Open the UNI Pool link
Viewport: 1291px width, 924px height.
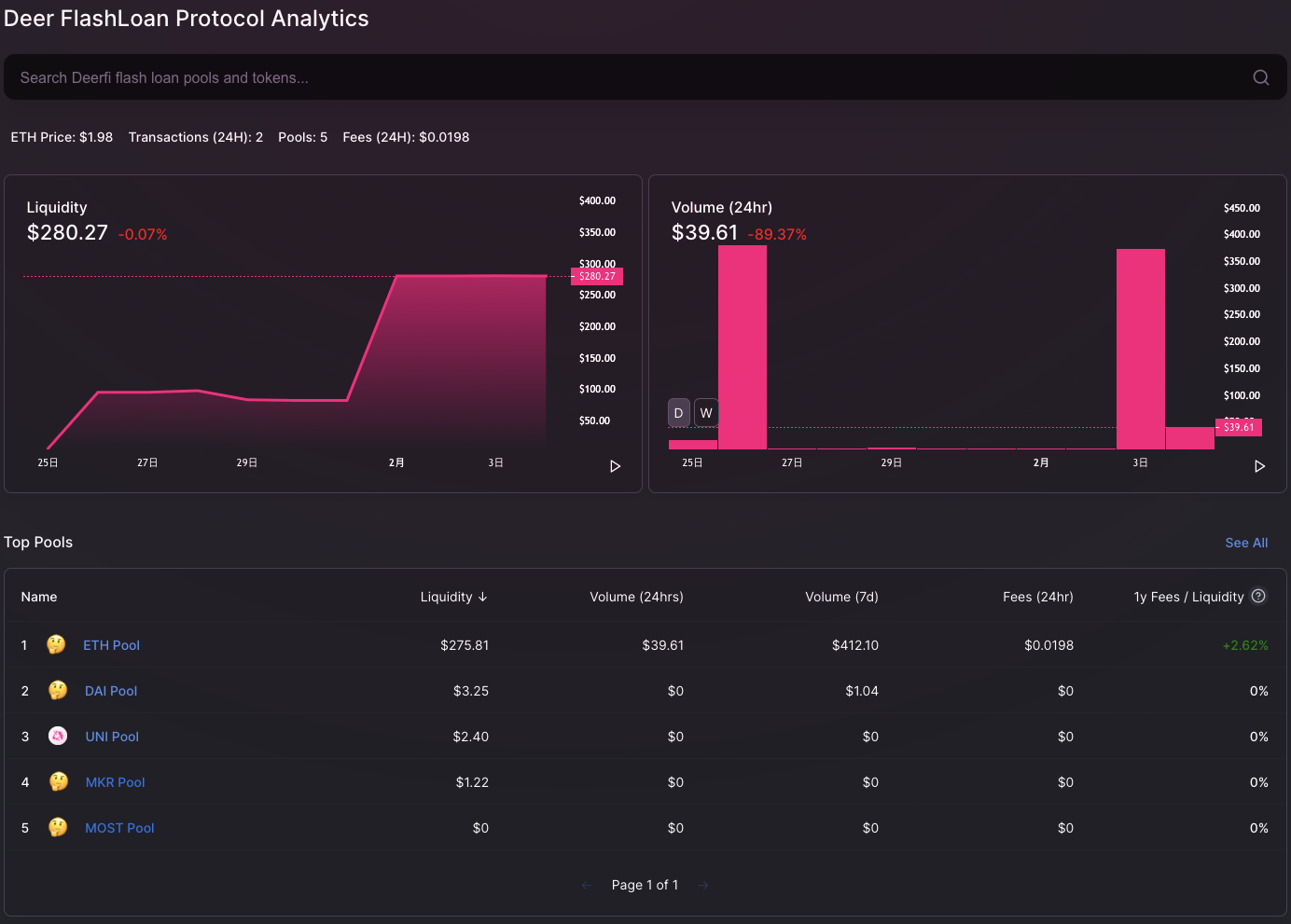pyautogui.click(x=112, y=737)
